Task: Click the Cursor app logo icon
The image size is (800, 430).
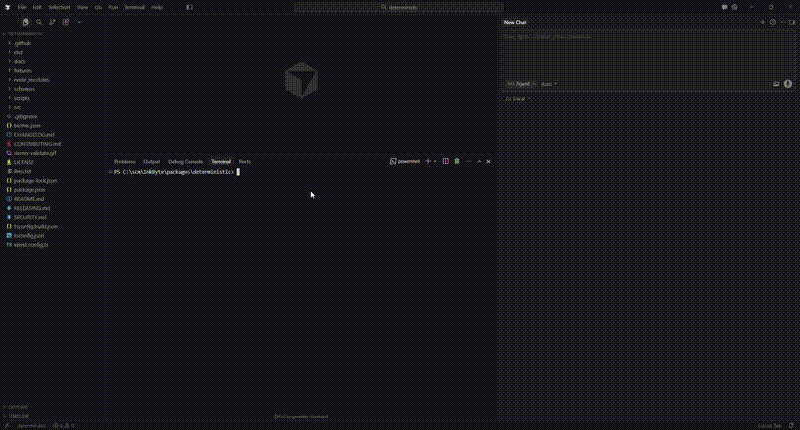Action: (7, 7)
